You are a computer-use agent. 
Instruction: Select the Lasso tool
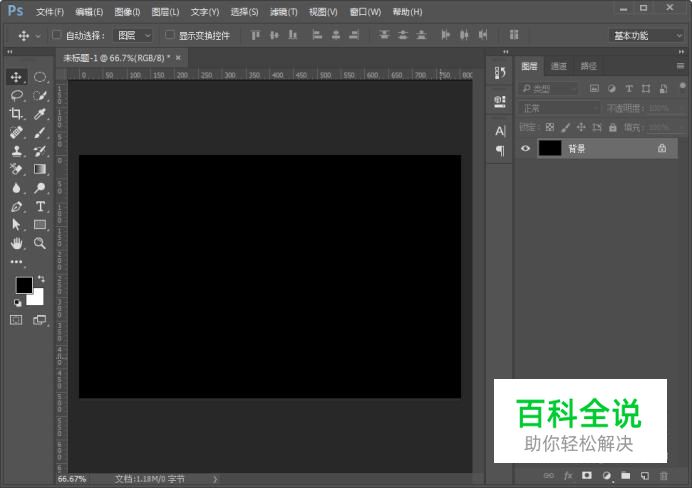point(16,96)
